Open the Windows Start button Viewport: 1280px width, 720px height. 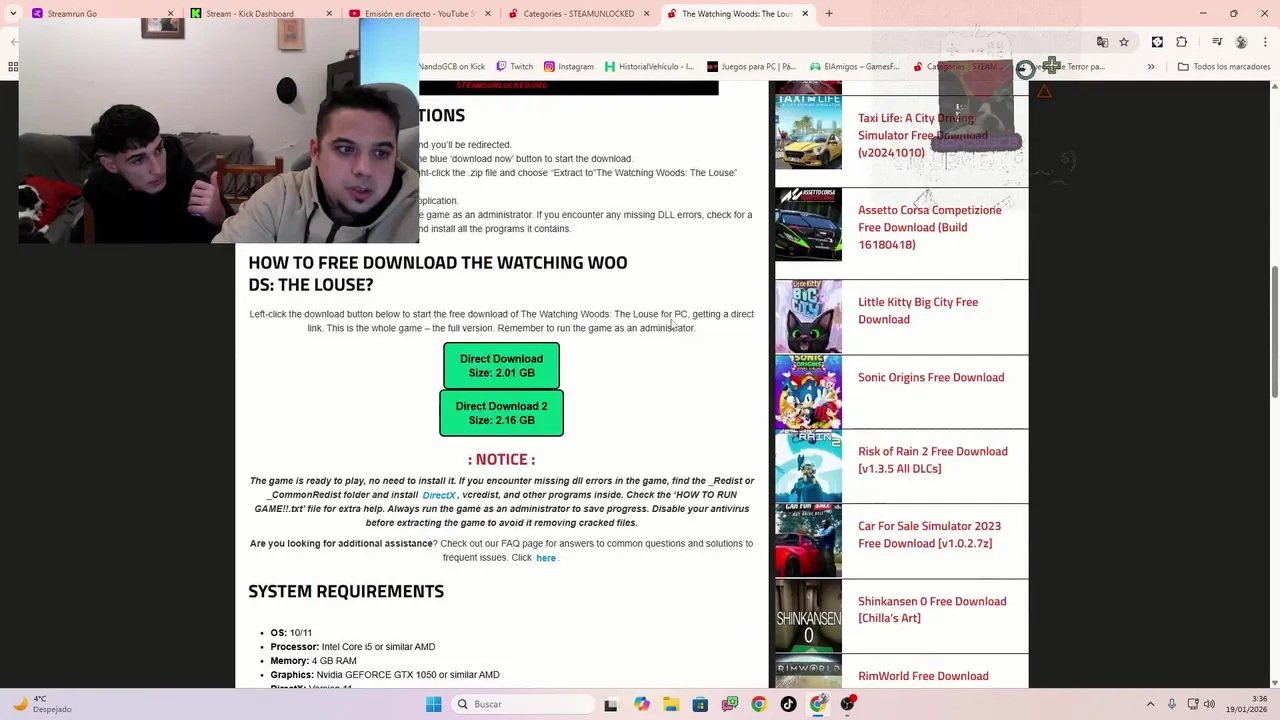(434, 704)
